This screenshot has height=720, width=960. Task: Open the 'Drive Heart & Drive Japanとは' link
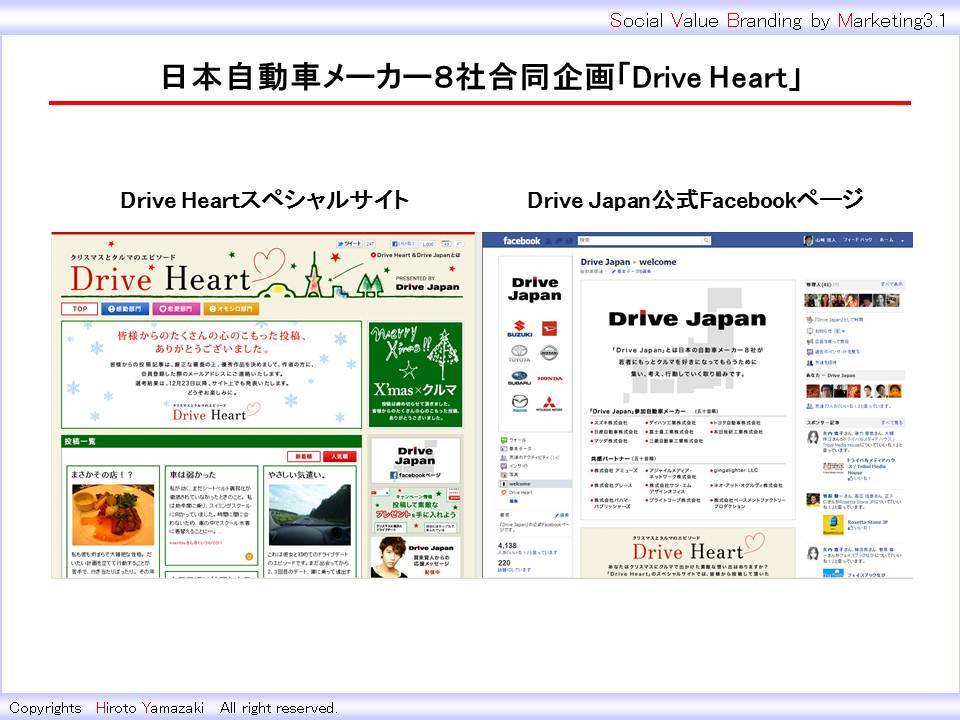click(x=416, y=255)
